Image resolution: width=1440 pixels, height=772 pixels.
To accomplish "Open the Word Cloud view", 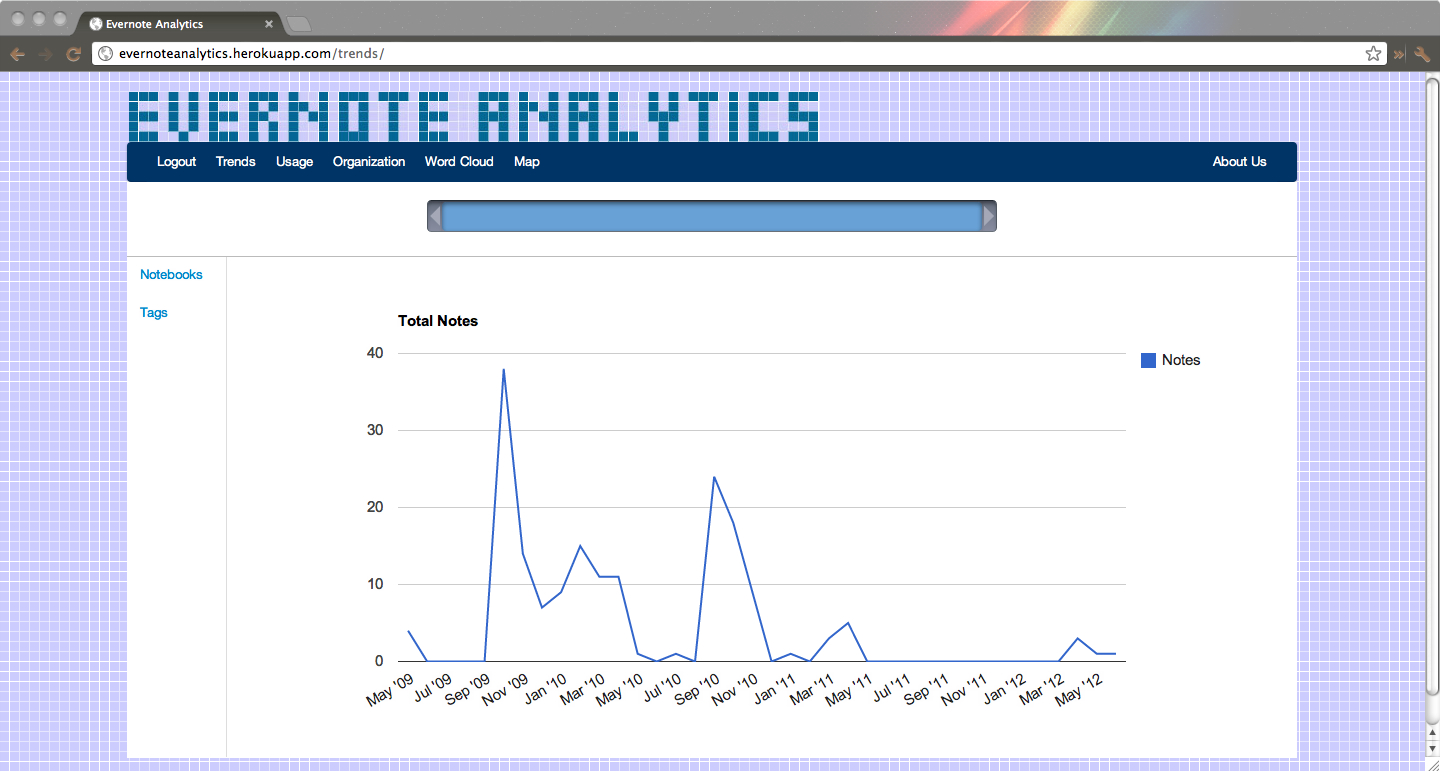I will pyautogui.click(x=459, y=162).
